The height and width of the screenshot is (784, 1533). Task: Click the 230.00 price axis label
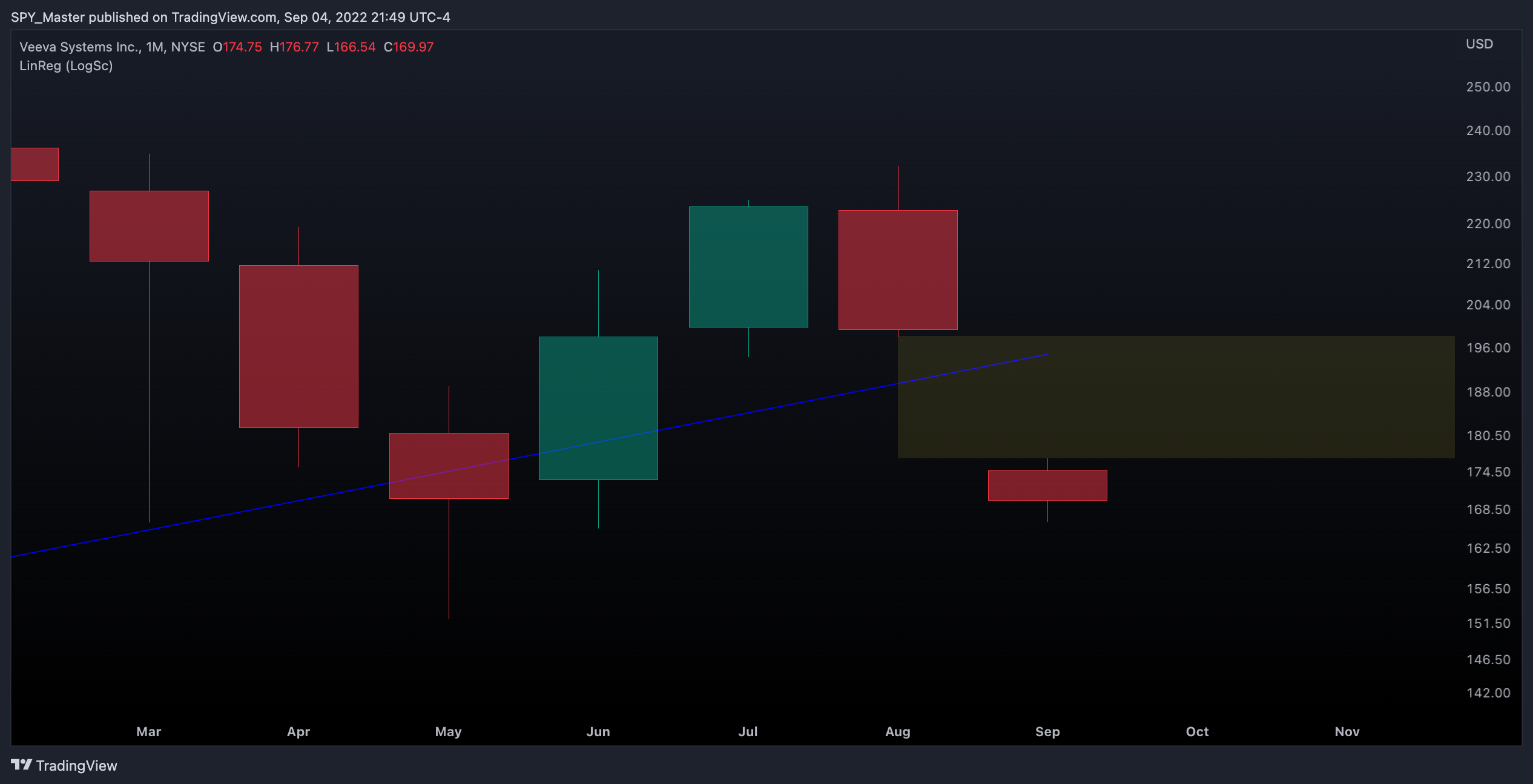pos(1488,177)
